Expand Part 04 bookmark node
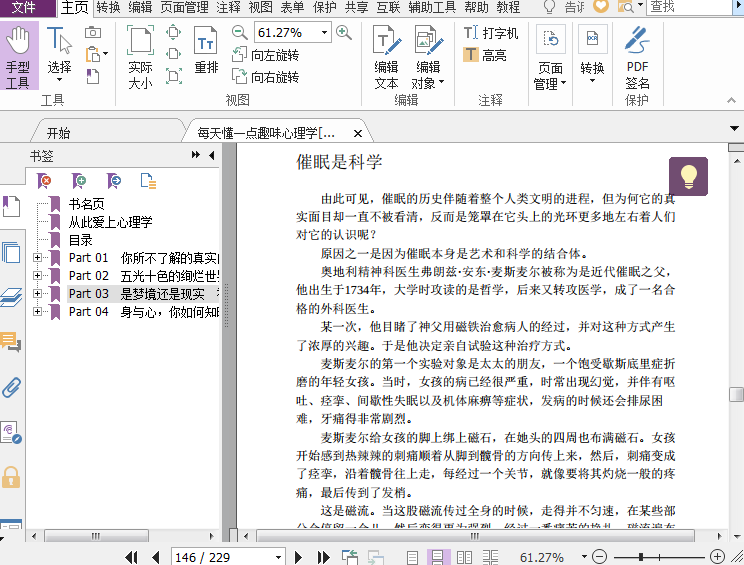The height and width of the screenshot is (565, 744). (37, 312)
